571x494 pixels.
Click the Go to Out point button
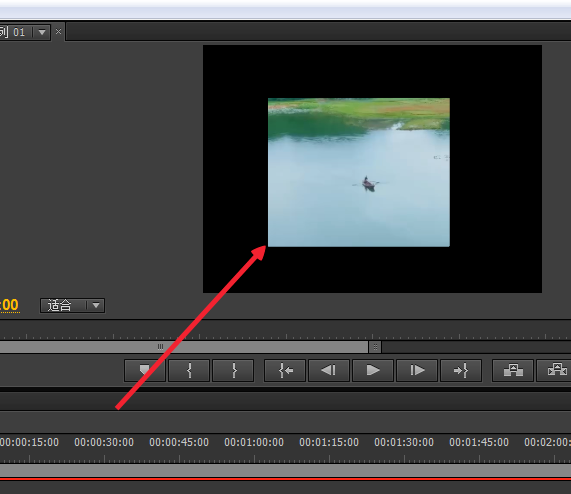click(461, 370)
